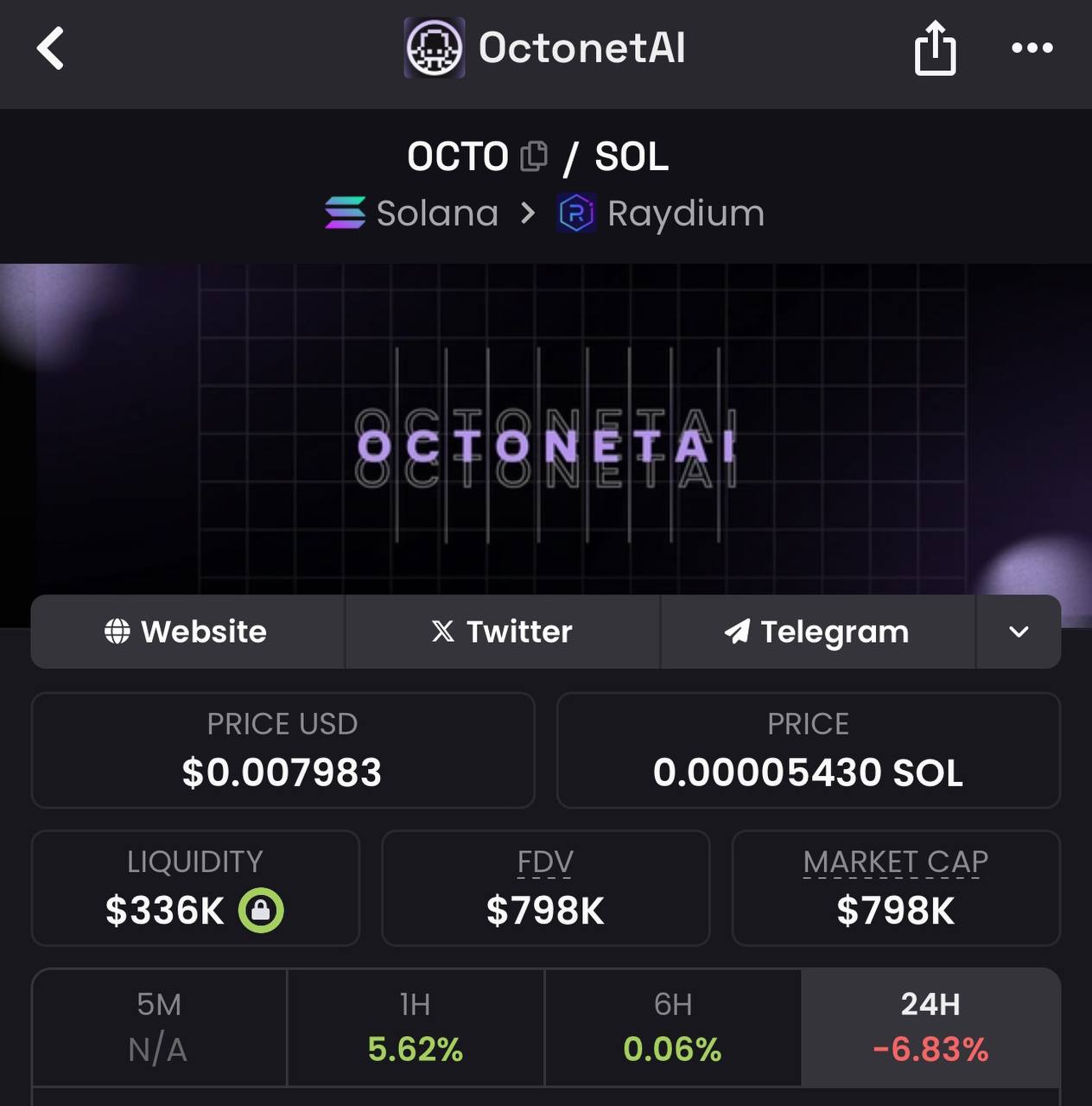1092x1106 pixels.
Task: Select the 1H timeframe tab
Action: coord(416,1027)
